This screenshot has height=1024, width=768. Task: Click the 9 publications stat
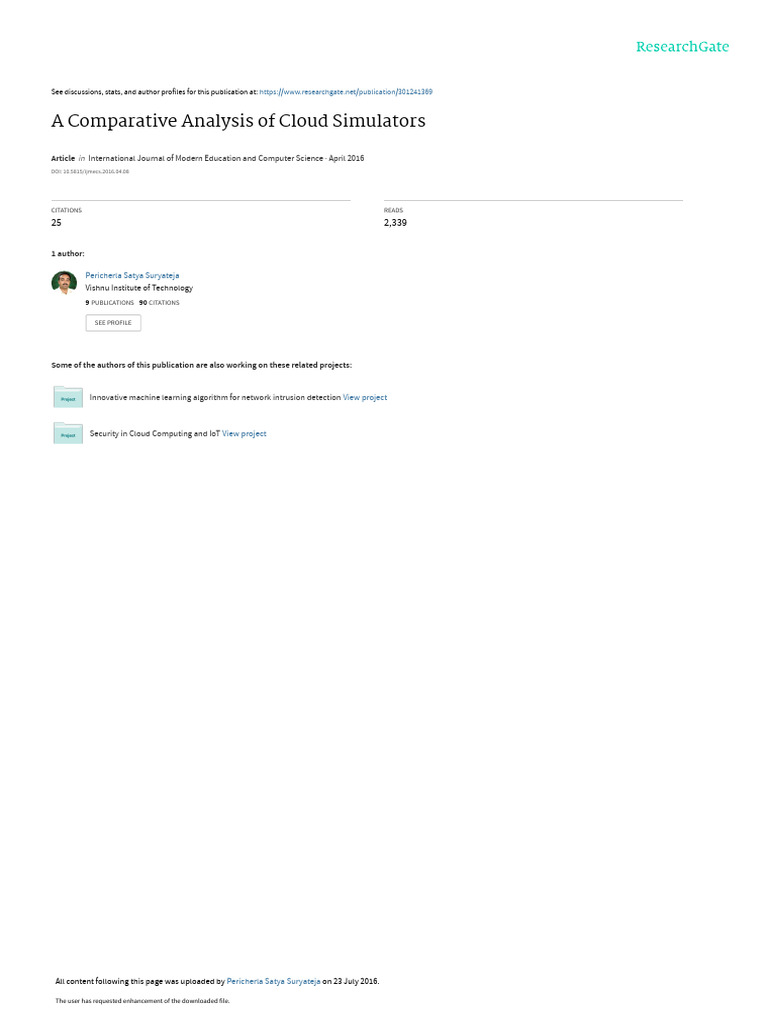pos(110,303)
